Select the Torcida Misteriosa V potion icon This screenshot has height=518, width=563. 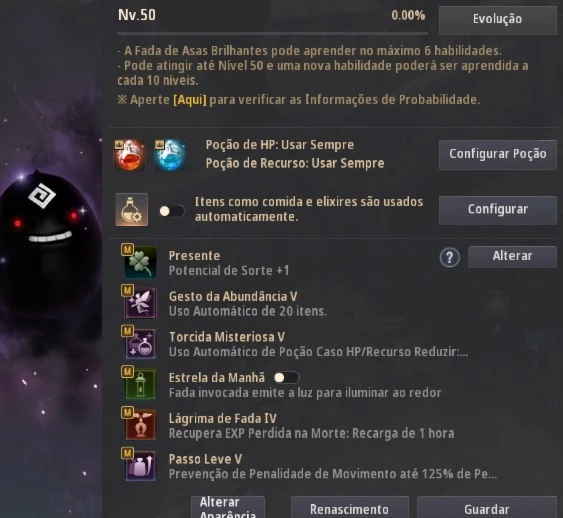pyautogui.click(x=140, y=344)
